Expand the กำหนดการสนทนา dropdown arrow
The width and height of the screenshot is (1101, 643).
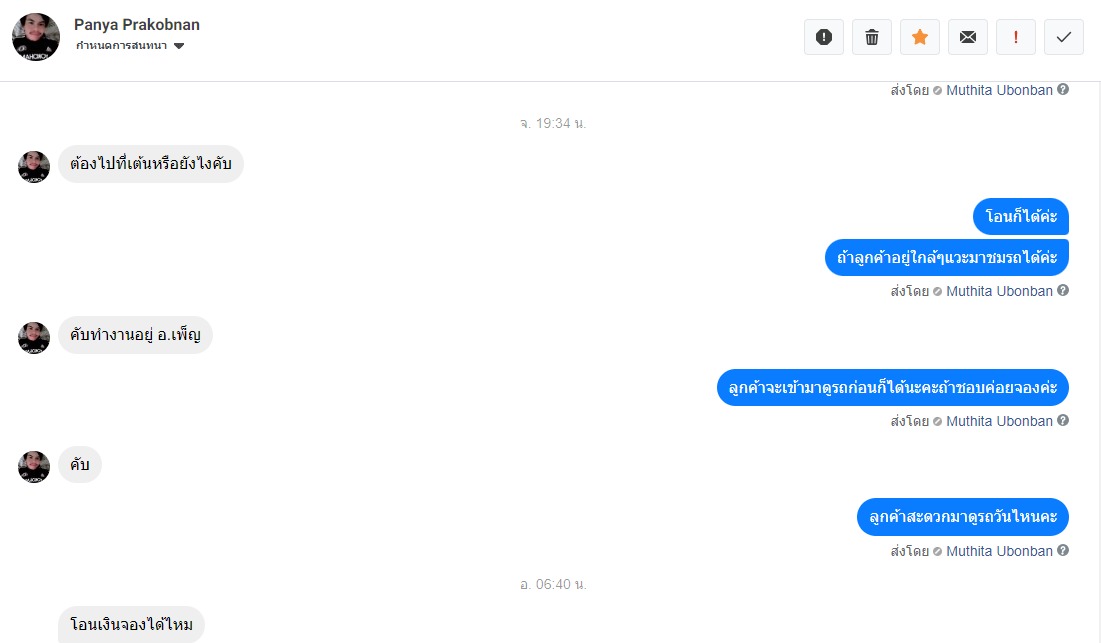[x=179, y=46]
